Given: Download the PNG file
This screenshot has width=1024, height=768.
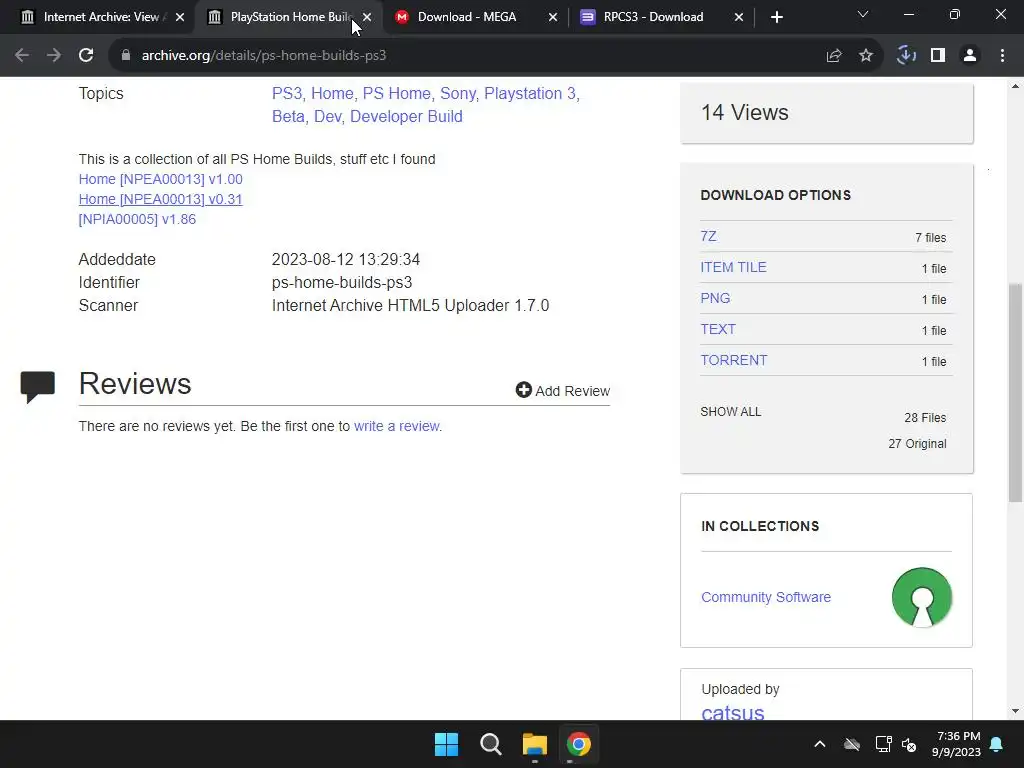Looking at the screenshot, I should click(x=715, y=298).
